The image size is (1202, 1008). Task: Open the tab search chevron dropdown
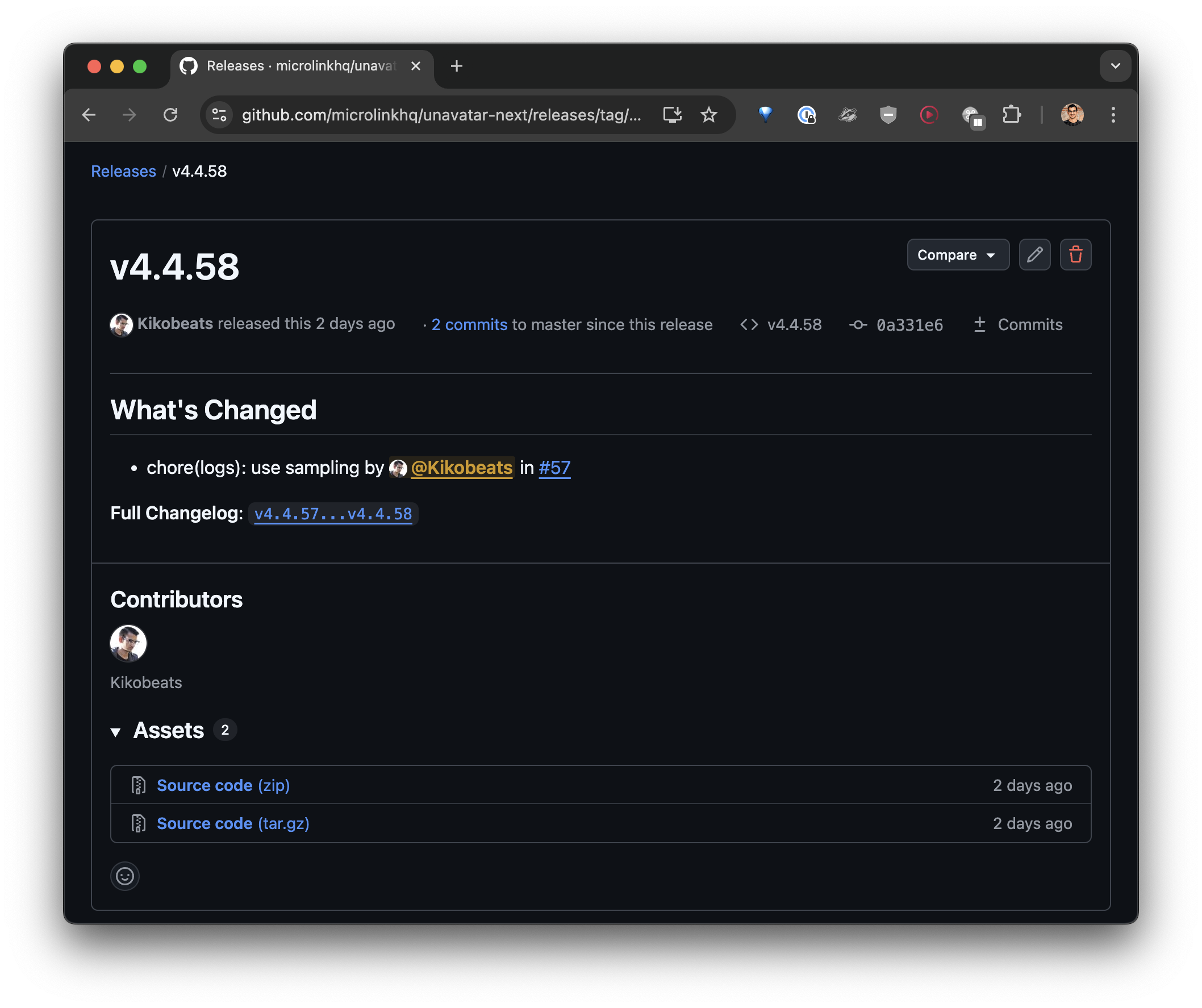click(x=1115, y=66)
